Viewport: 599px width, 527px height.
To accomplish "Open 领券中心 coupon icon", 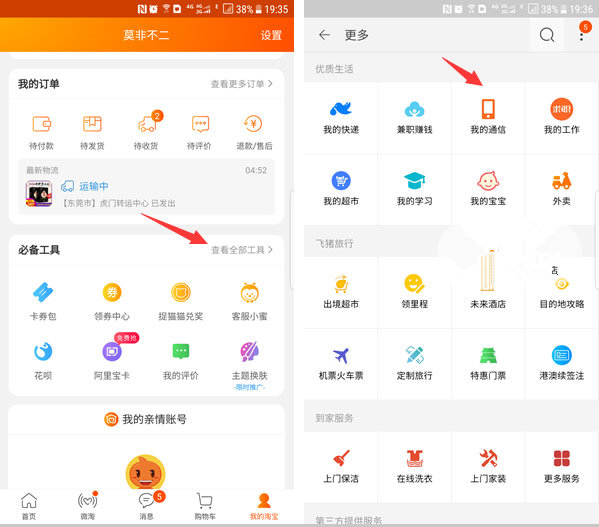I will coord(112,293).
